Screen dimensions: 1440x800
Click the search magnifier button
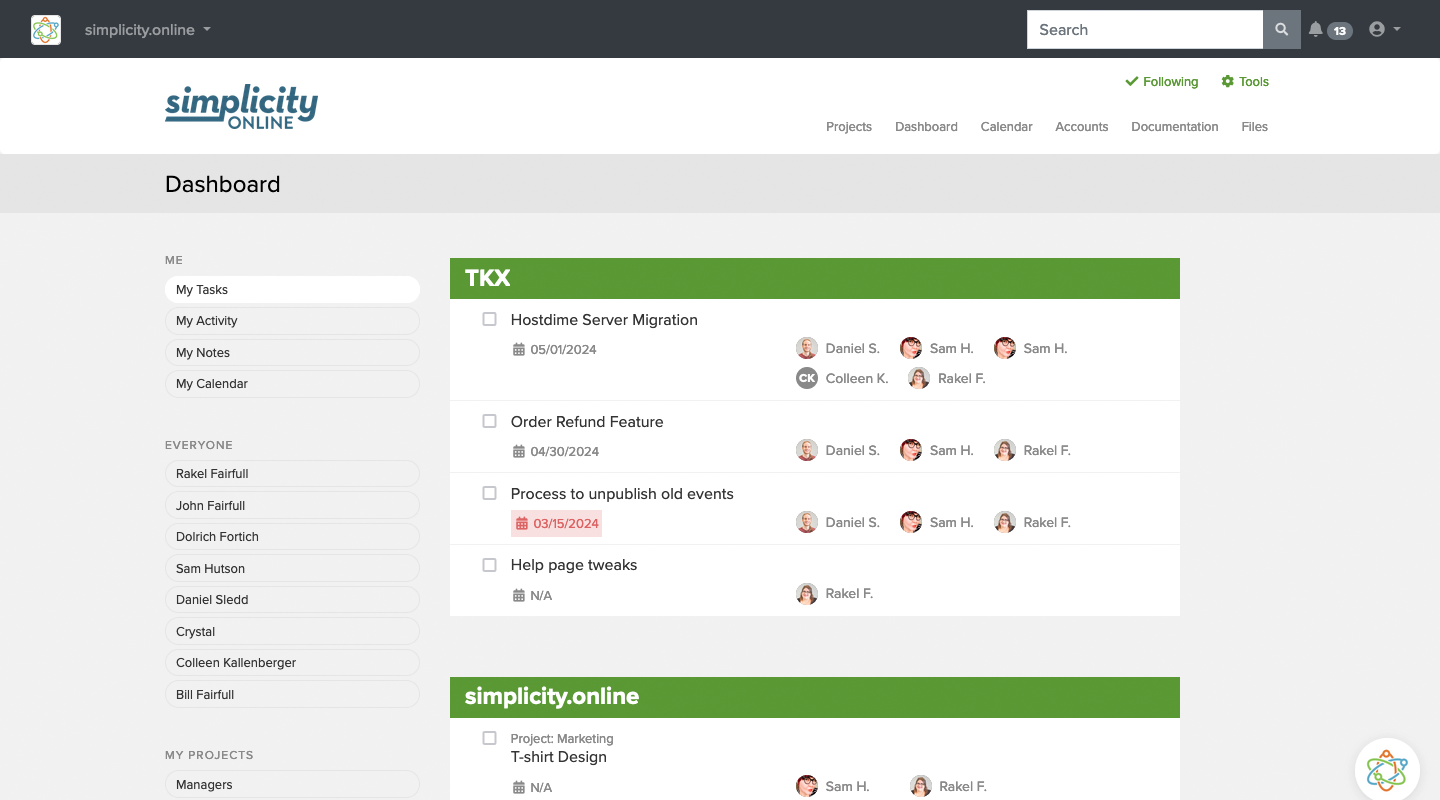[x=1282, y=30]
